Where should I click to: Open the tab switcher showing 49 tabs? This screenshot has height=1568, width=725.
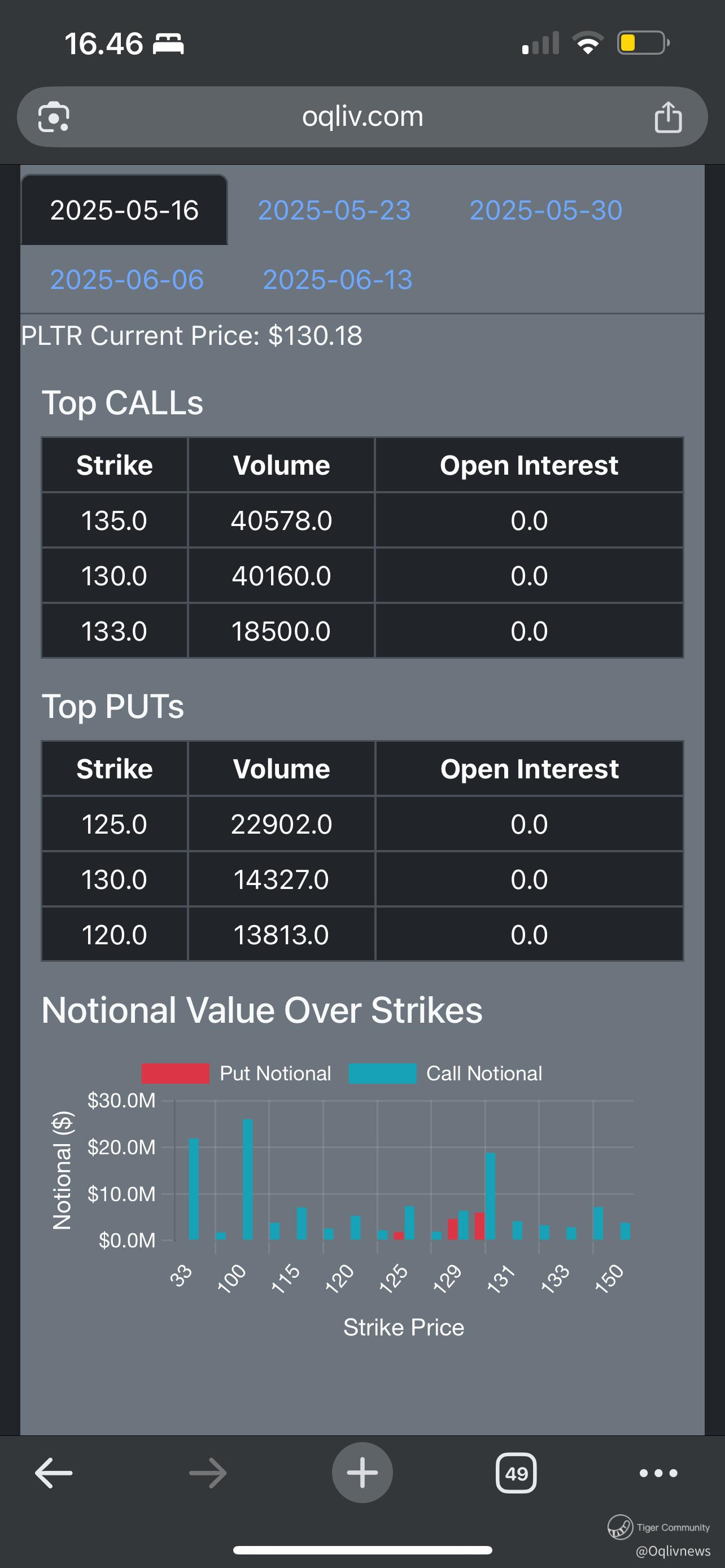pyautogui.click(x=516, y=1473)
